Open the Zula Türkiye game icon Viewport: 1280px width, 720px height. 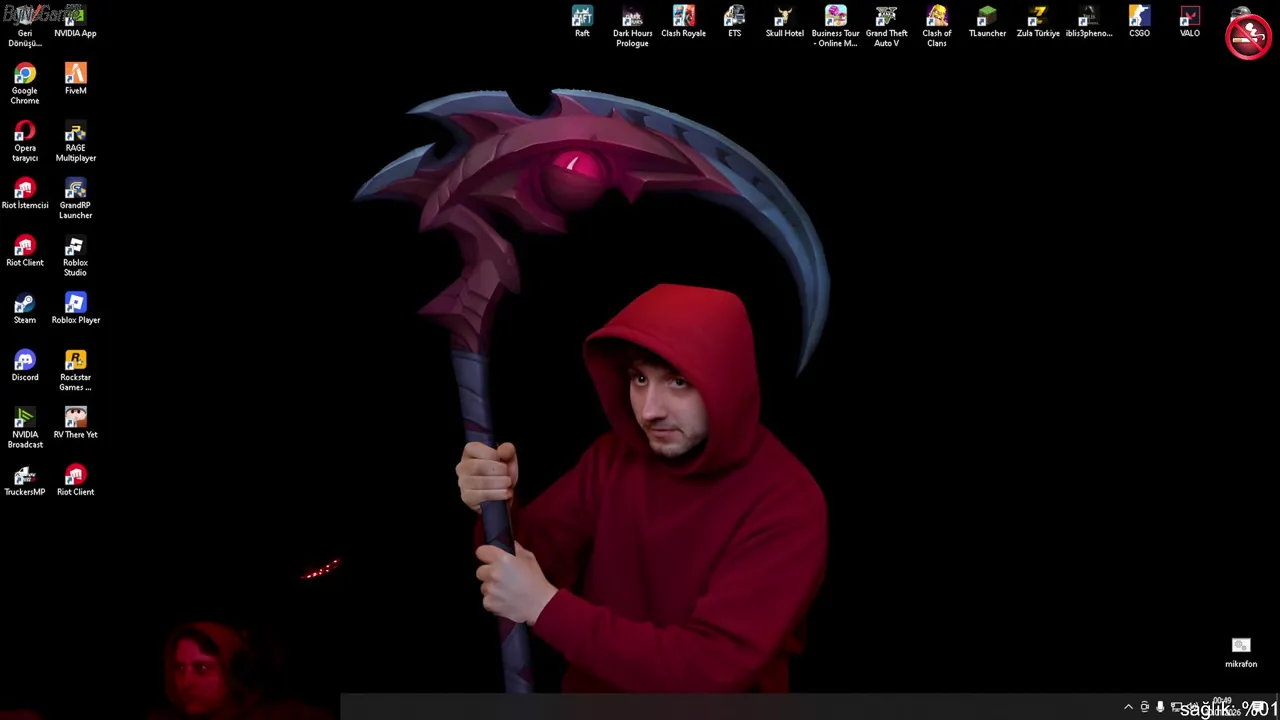pyautogui.click(x=1038, y=22)
